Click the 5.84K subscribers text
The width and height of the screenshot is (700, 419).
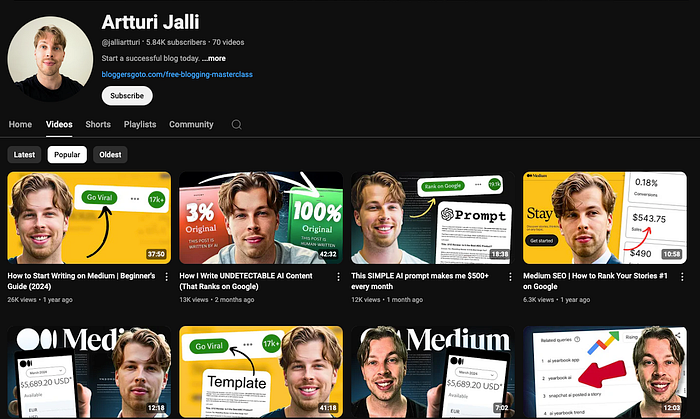(176, 42)
